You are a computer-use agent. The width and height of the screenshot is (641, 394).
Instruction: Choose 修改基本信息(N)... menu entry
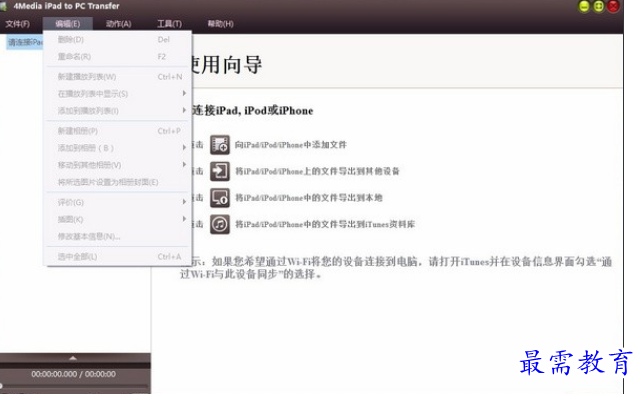click(118, 237)
